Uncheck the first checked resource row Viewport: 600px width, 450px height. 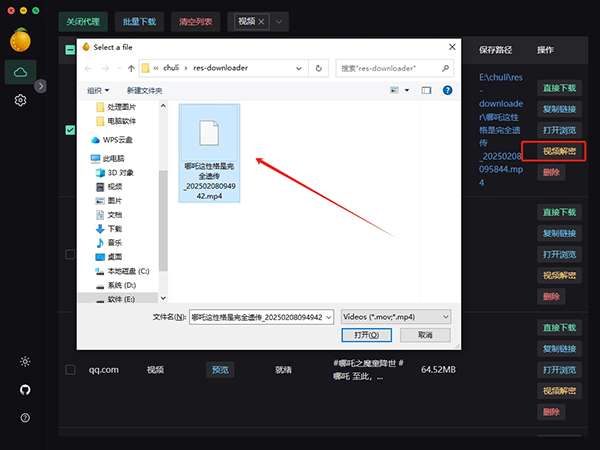pyautogui.click(x=70, y=130)
